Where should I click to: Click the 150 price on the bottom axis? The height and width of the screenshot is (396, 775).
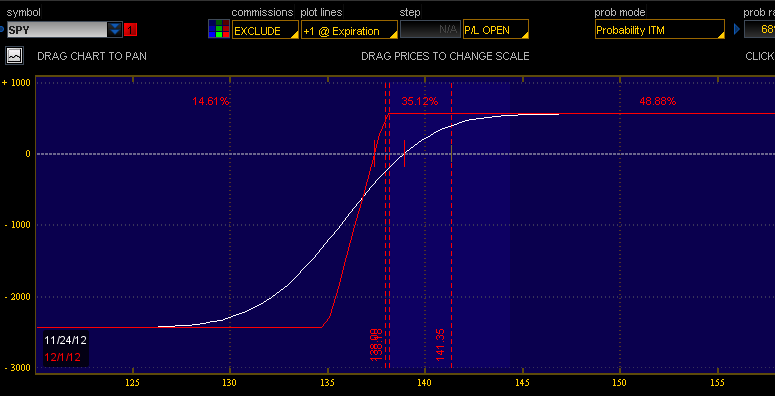click(x=619, y=382)
